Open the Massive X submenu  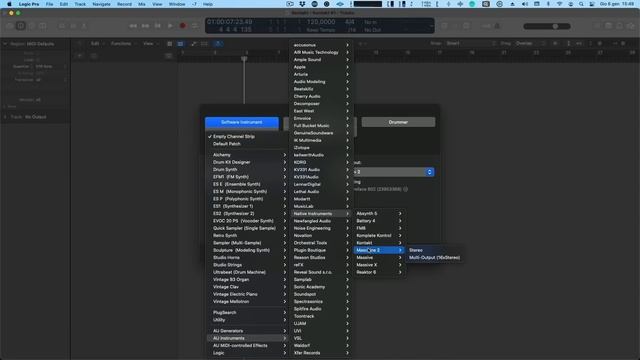click(379, 265)
